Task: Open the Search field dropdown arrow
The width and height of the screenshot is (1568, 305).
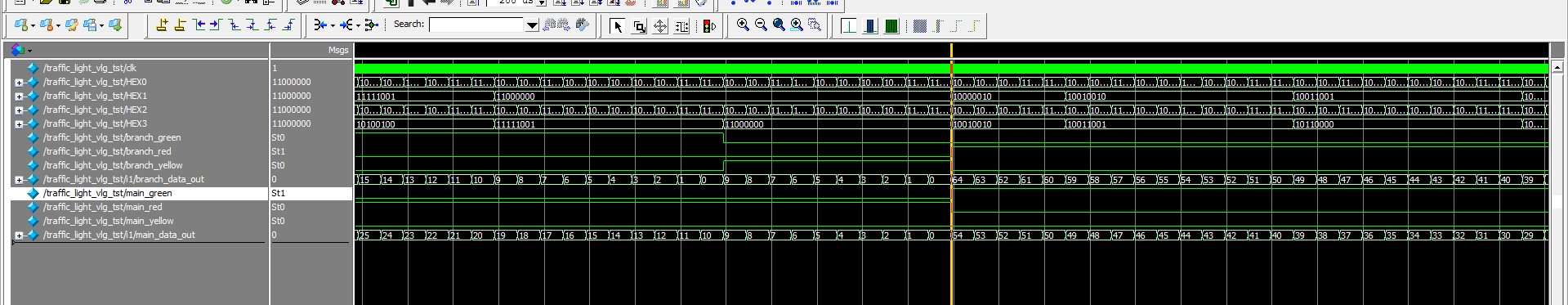Action: coord(532,25)
